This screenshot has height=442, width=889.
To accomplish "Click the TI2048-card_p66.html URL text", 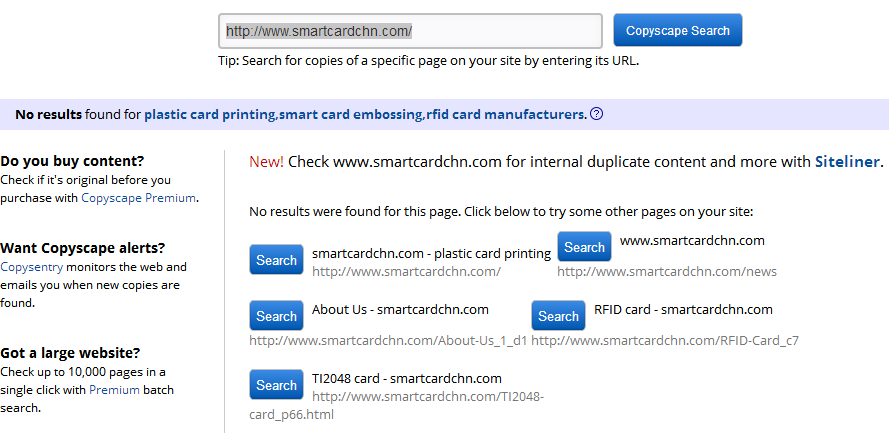I will tap(397, 405).
